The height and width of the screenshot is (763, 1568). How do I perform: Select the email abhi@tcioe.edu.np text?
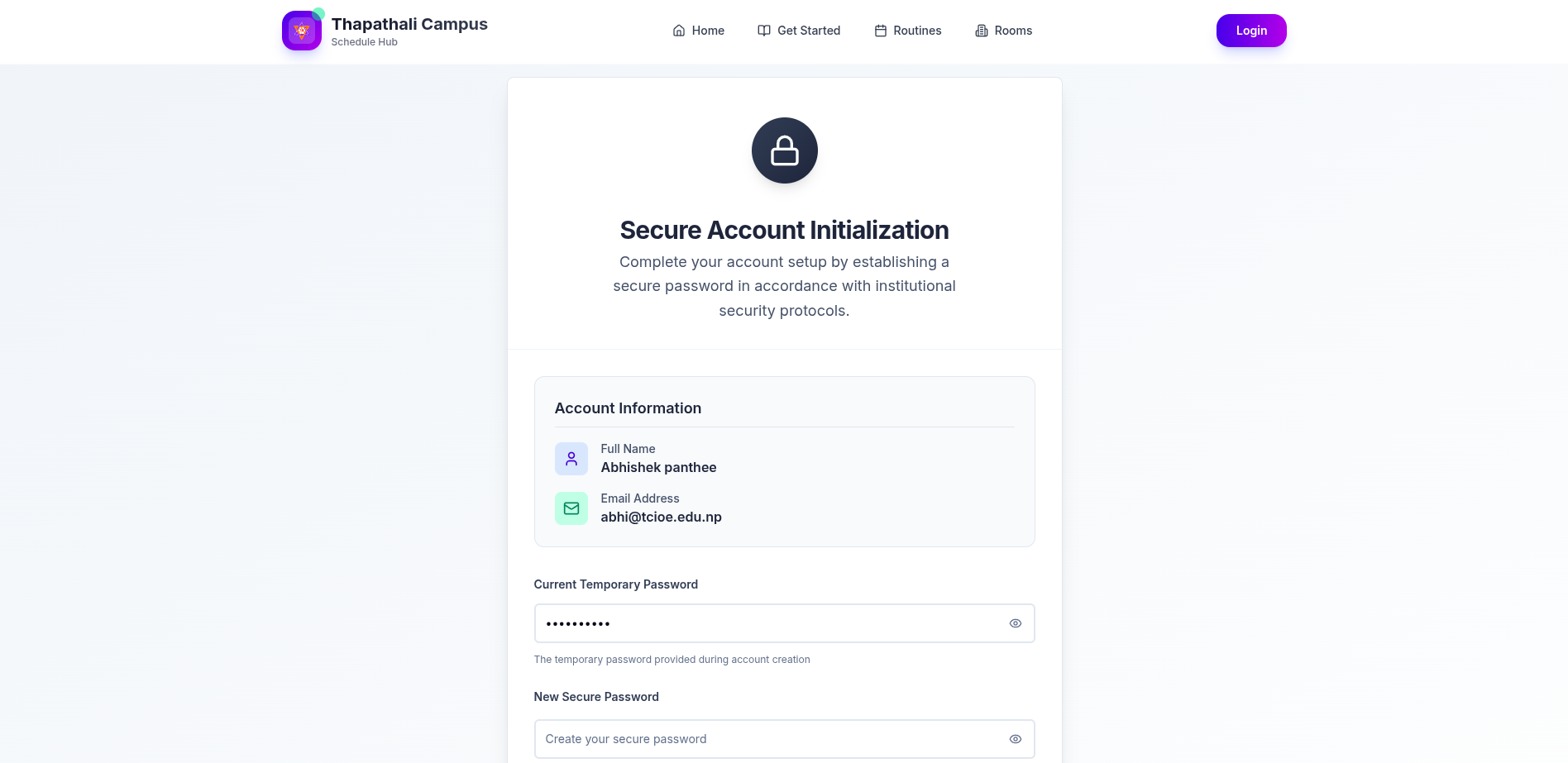(x=662, y=517)
